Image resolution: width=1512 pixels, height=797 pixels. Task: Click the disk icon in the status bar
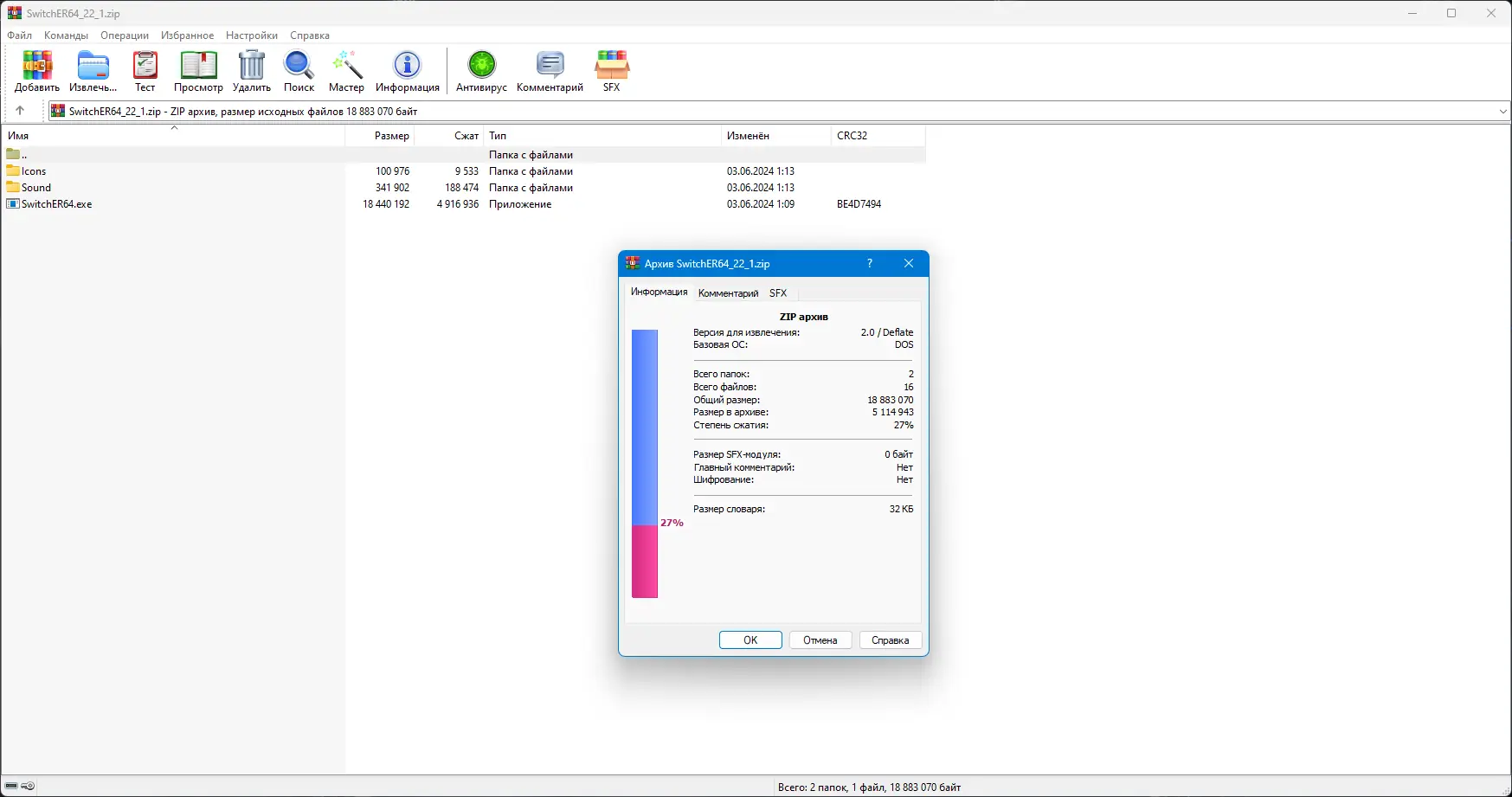(x=11, y=787)
